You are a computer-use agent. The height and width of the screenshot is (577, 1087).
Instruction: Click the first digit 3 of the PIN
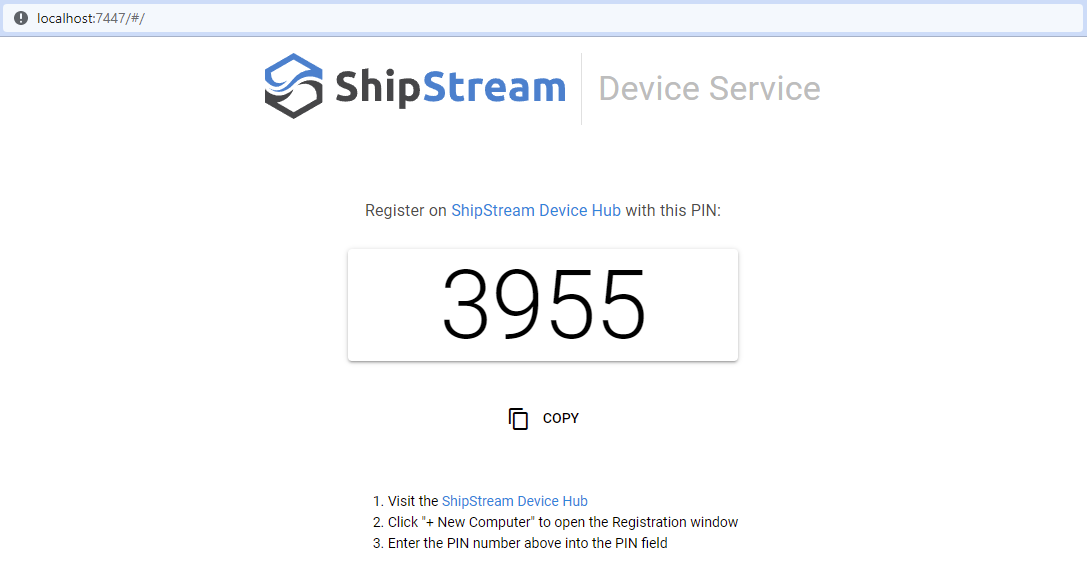point(468,305)
